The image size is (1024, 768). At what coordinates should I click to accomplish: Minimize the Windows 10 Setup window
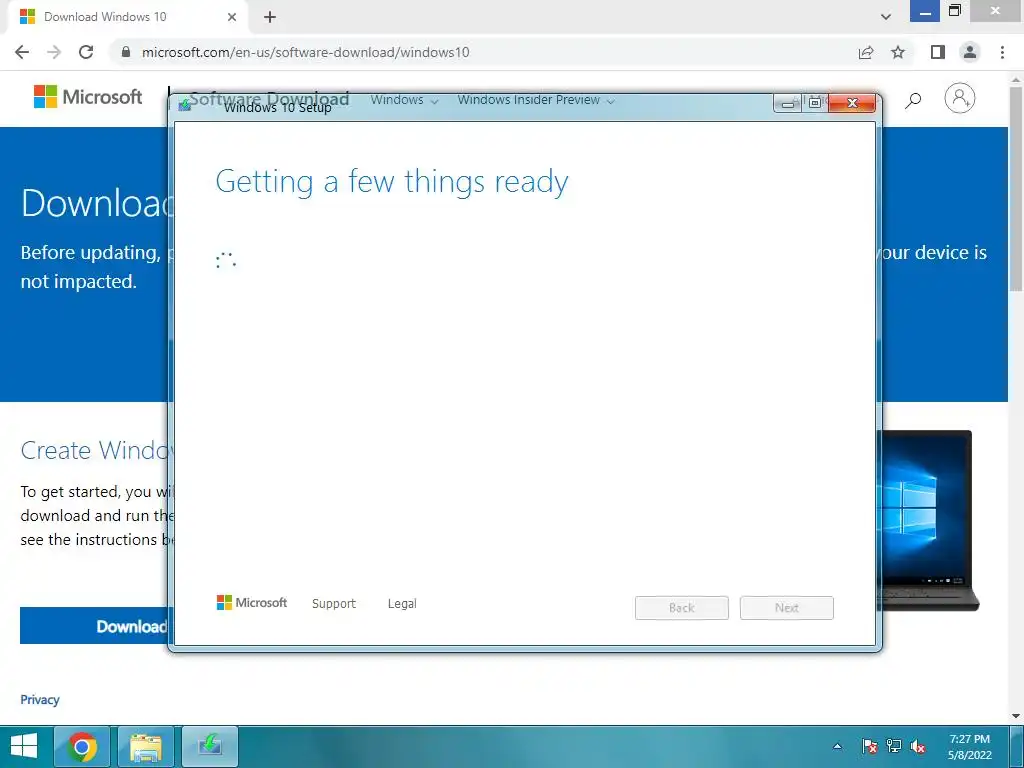(x=788, y=103)
